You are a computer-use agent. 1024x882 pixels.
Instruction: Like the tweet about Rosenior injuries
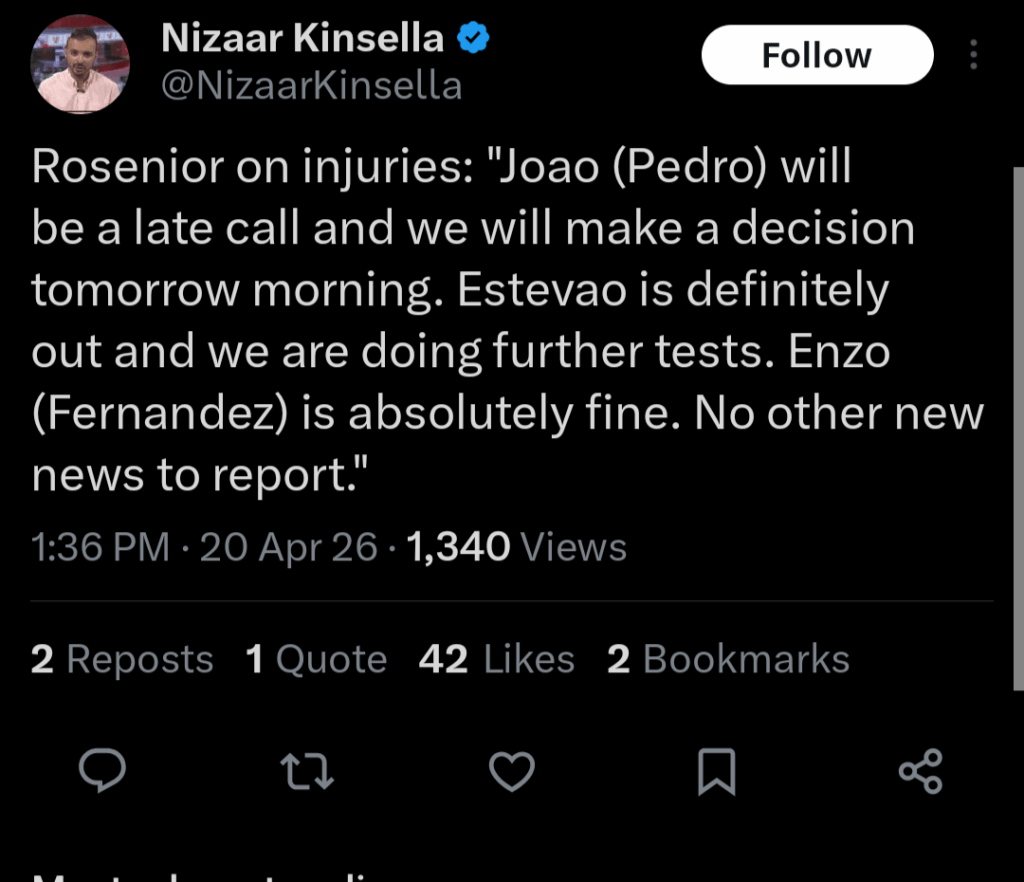tap(512, 770)
